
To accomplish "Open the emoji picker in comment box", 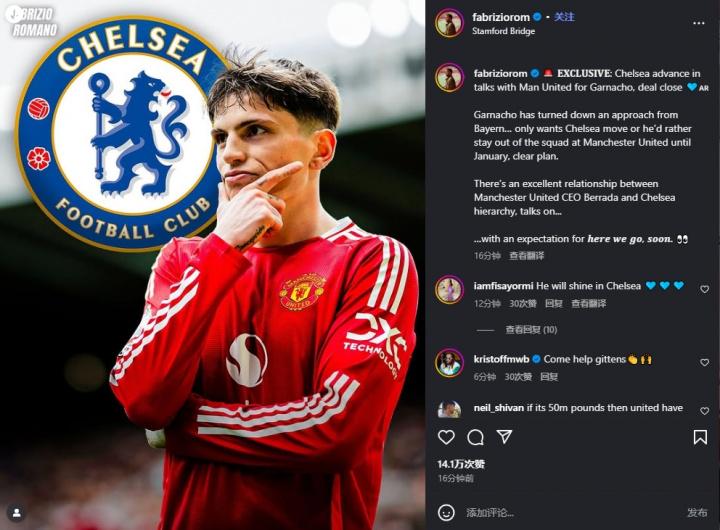I will (446, 512).
